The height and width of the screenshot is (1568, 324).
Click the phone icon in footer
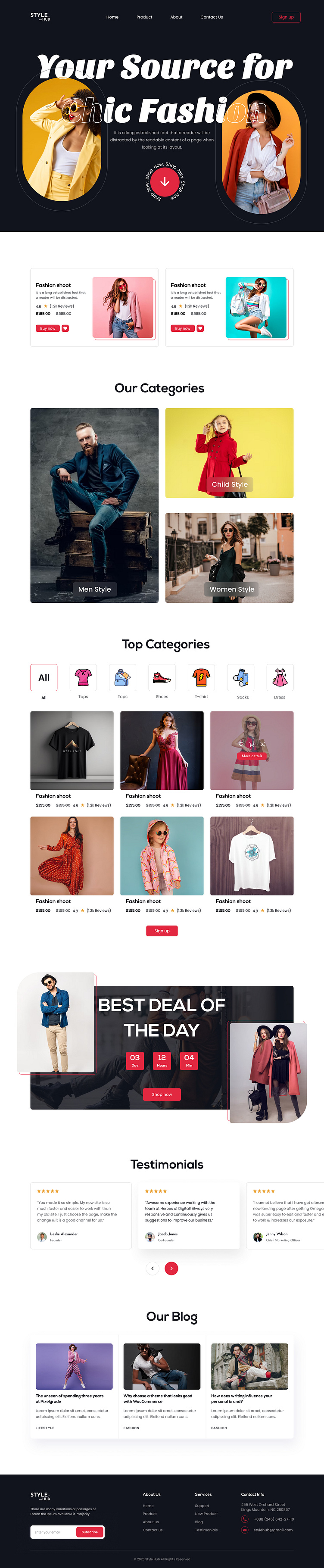coord(245,1519)
